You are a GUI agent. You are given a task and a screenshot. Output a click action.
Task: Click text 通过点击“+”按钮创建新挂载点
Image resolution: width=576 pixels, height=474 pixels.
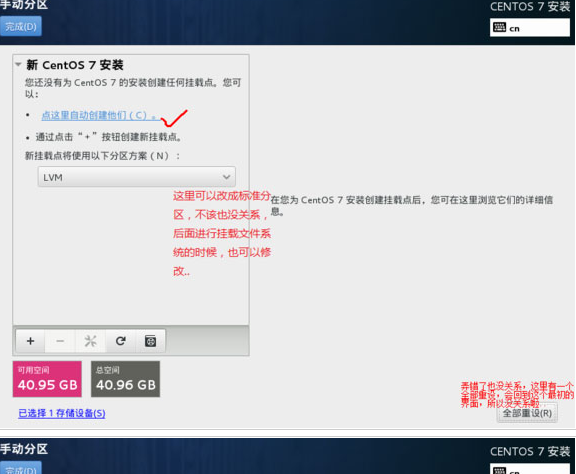109,137
